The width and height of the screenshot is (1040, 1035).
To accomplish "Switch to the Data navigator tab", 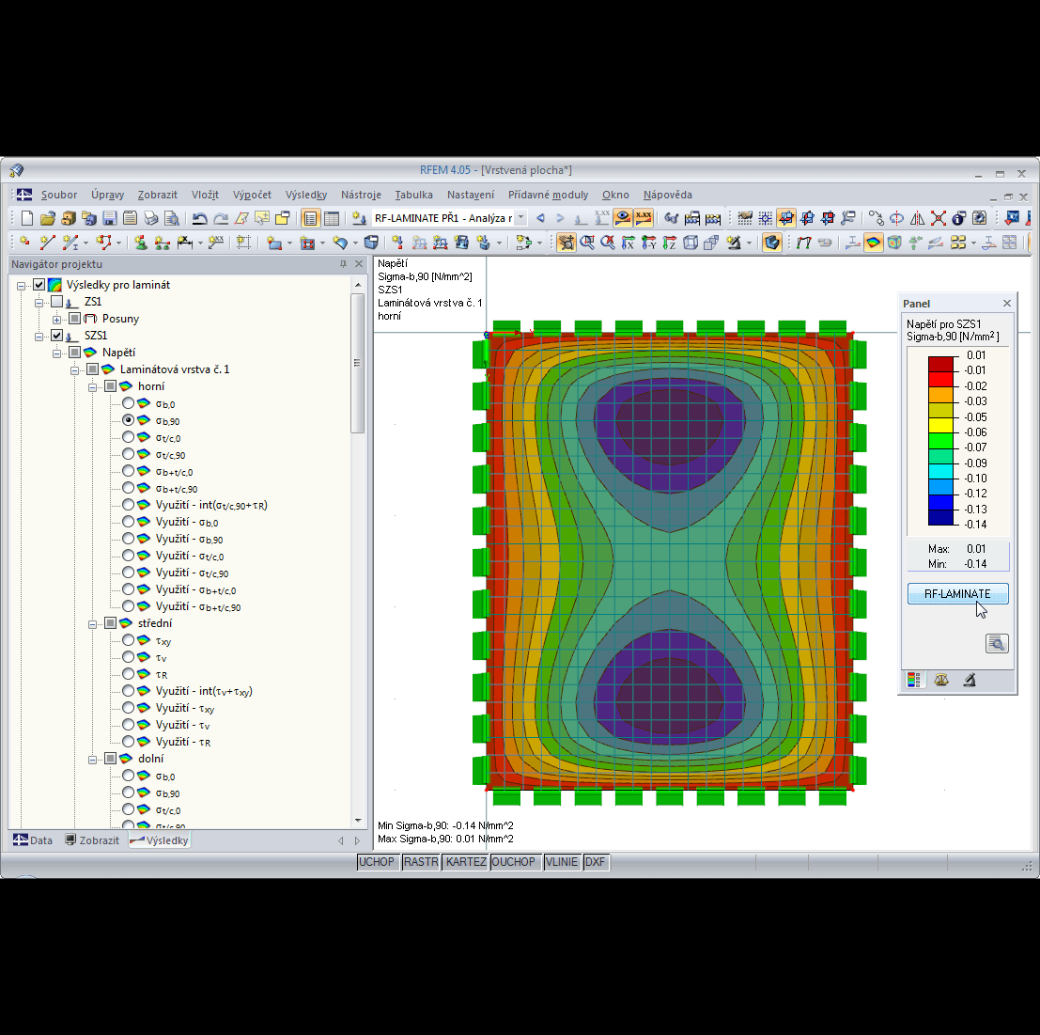I will 33,840.
